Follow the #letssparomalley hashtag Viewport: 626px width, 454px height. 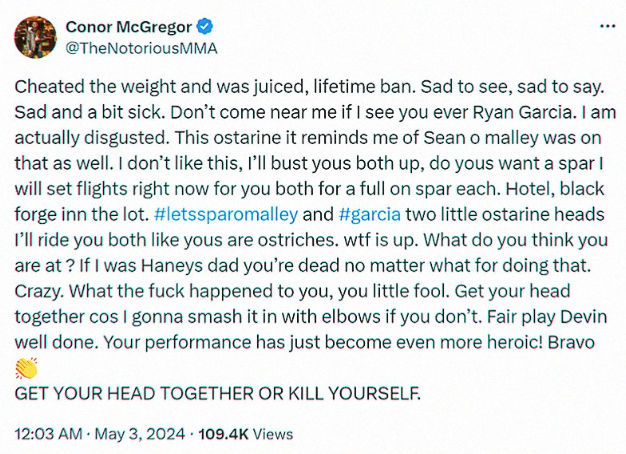[226, 214]
